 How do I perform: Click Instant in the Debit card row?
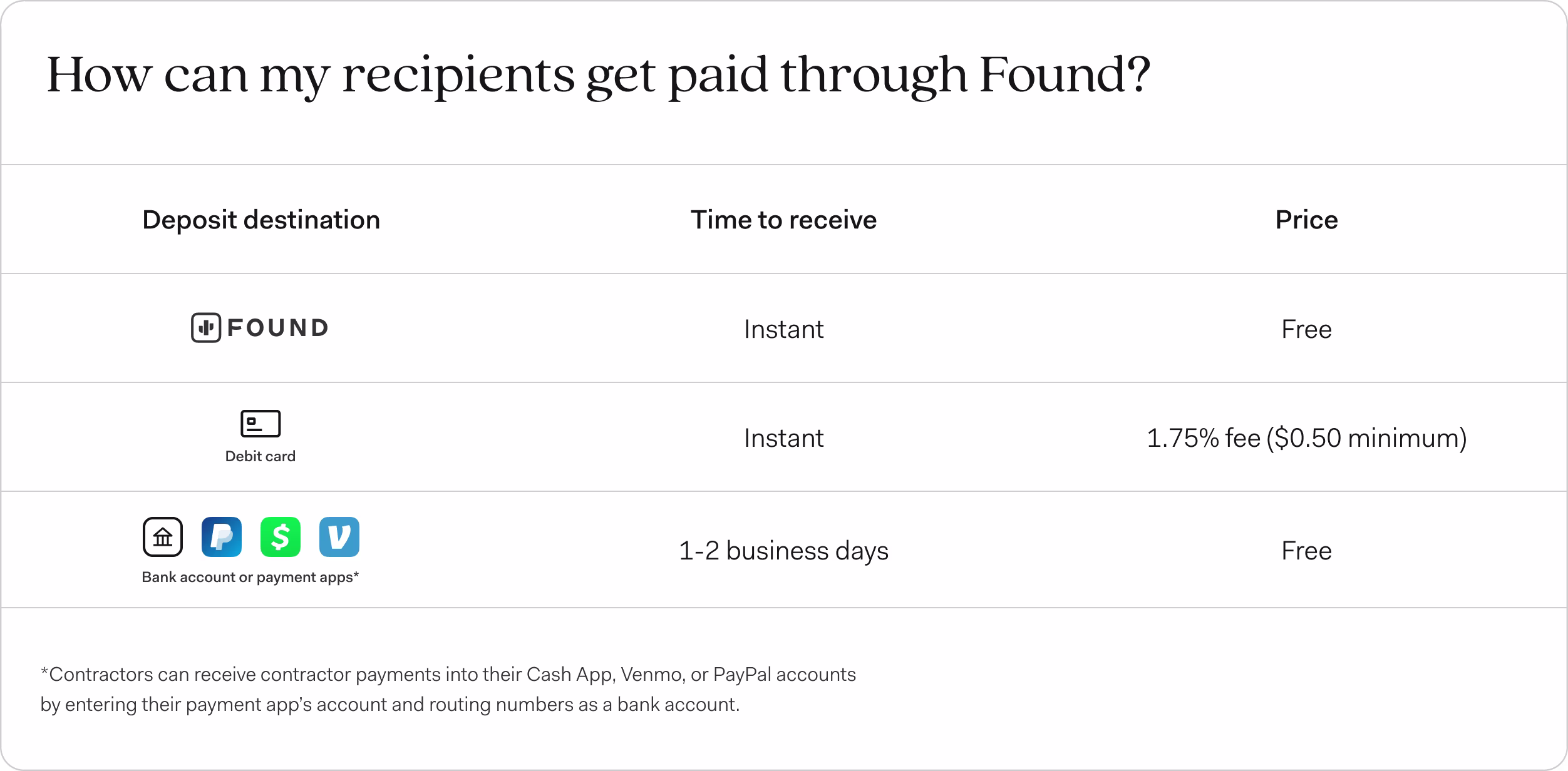tap(784, 438)
